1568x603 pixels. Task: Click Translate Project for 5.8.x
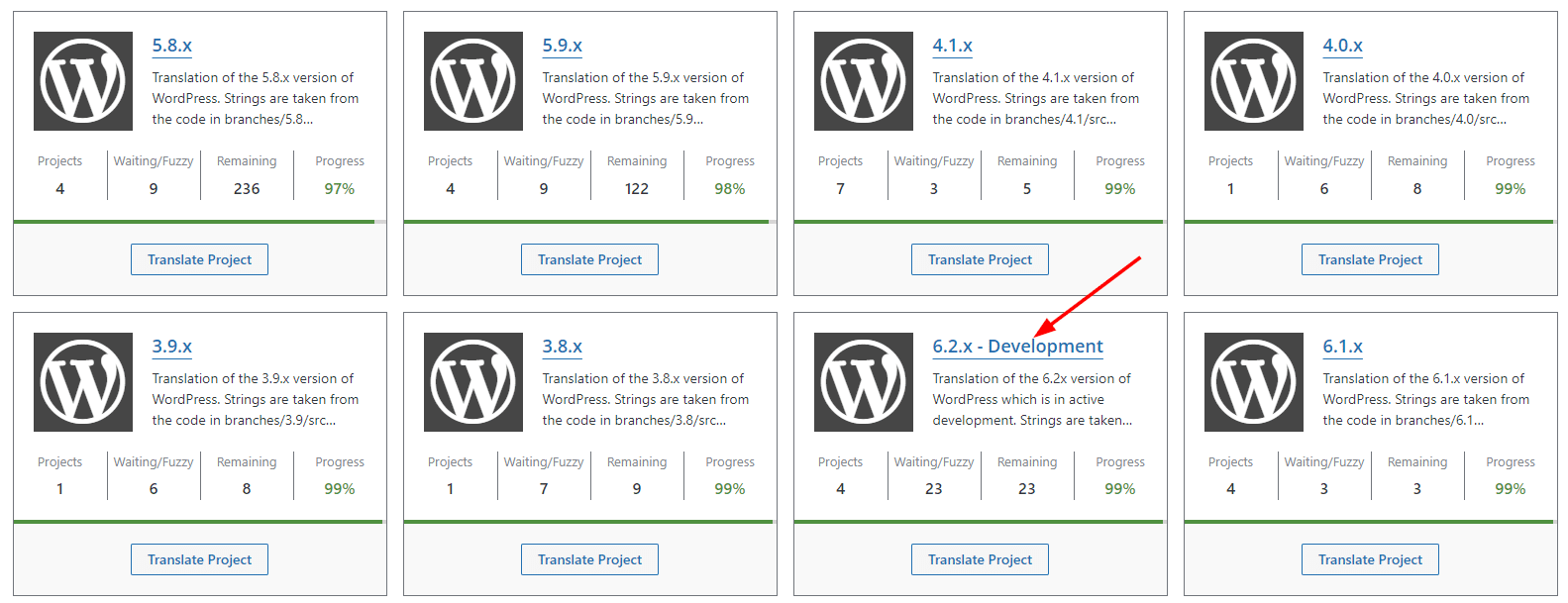(x=199, y=259)
